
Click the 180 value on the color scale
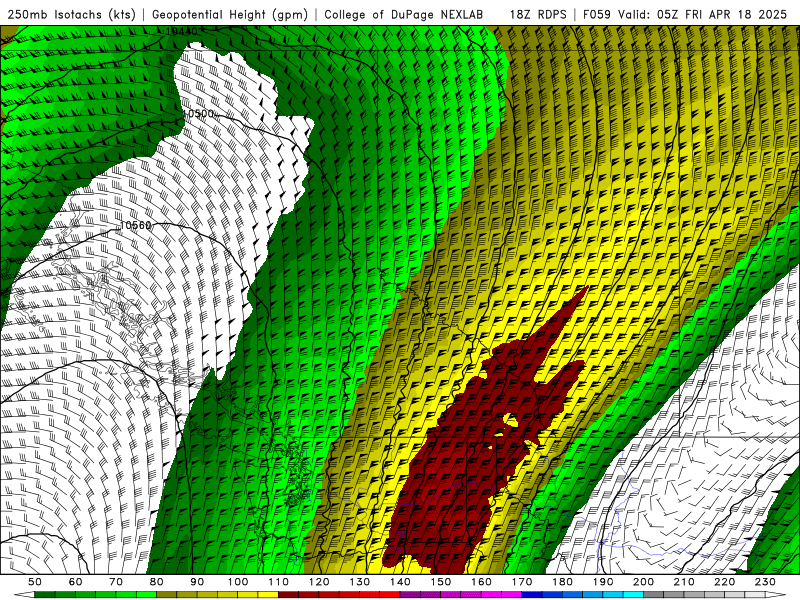pos(563,582)
